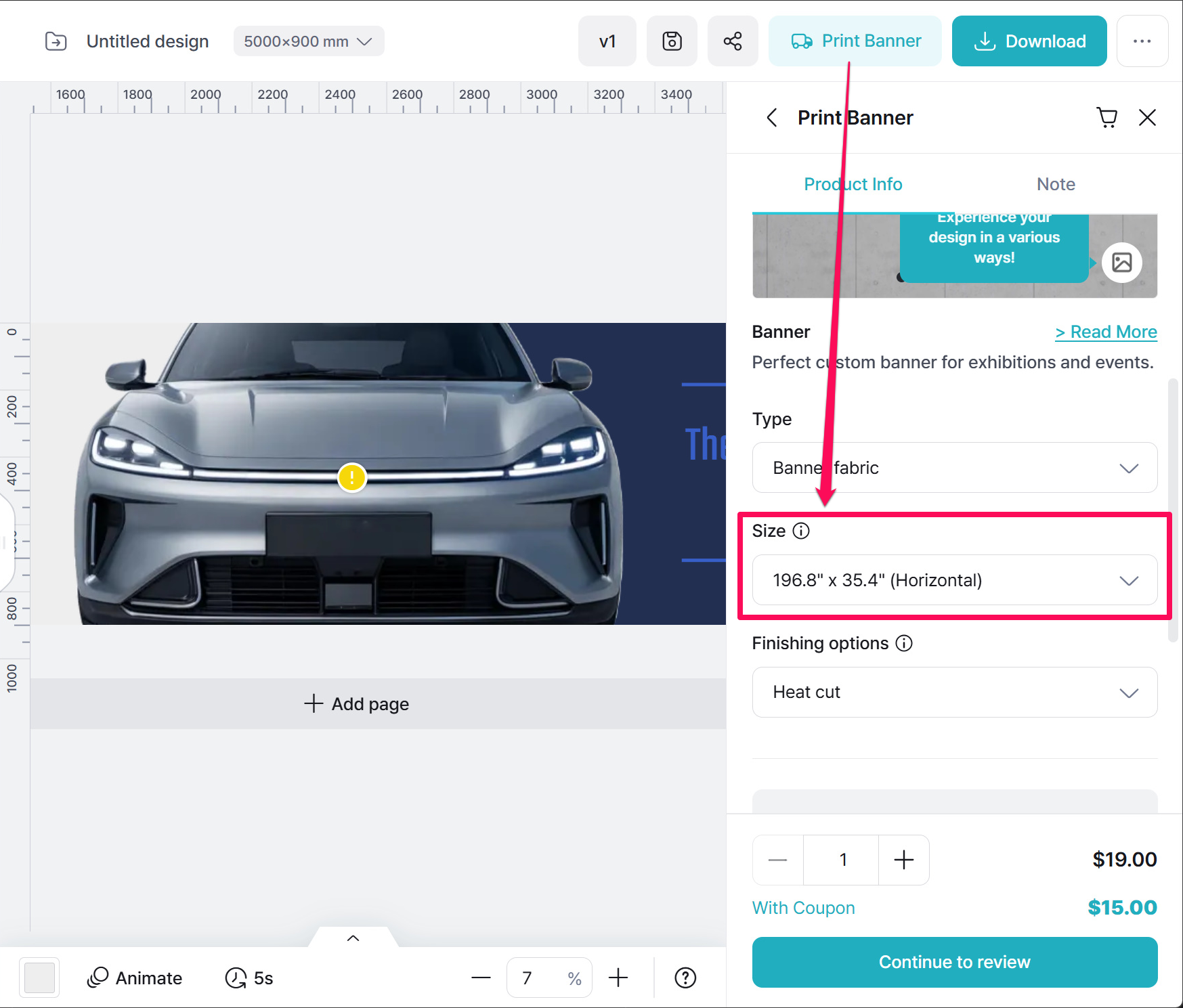The height and width of the screenshot is (1008, 1183).
Task: Click the page background color swatch
Action: click(39, 978)
